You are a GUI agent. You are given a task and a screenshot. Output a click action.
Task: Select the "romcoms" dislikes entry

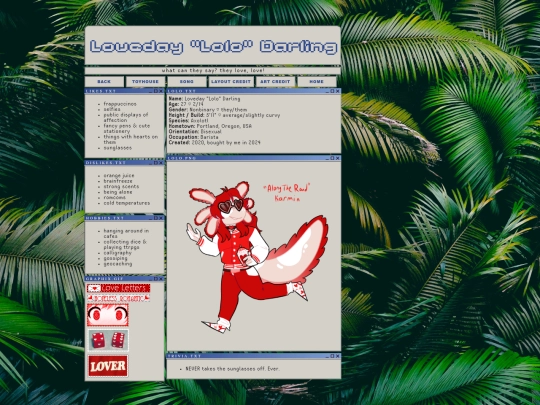[x=115, y=197]
